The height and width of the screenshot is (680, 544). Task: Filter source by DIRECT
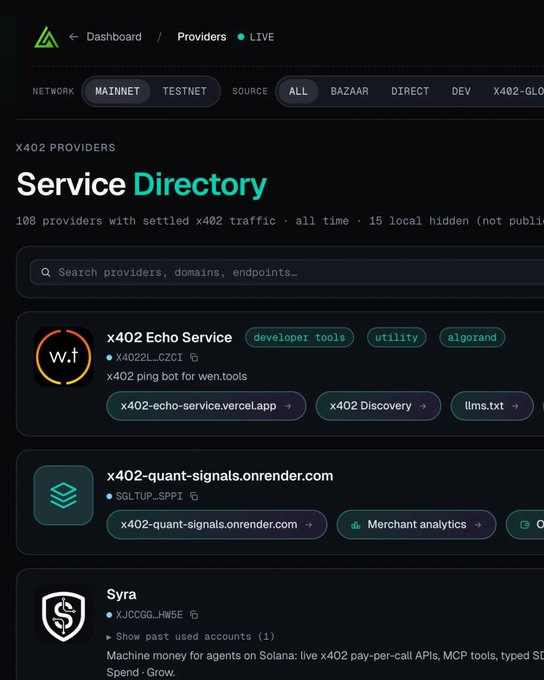[x=410, y=91]
